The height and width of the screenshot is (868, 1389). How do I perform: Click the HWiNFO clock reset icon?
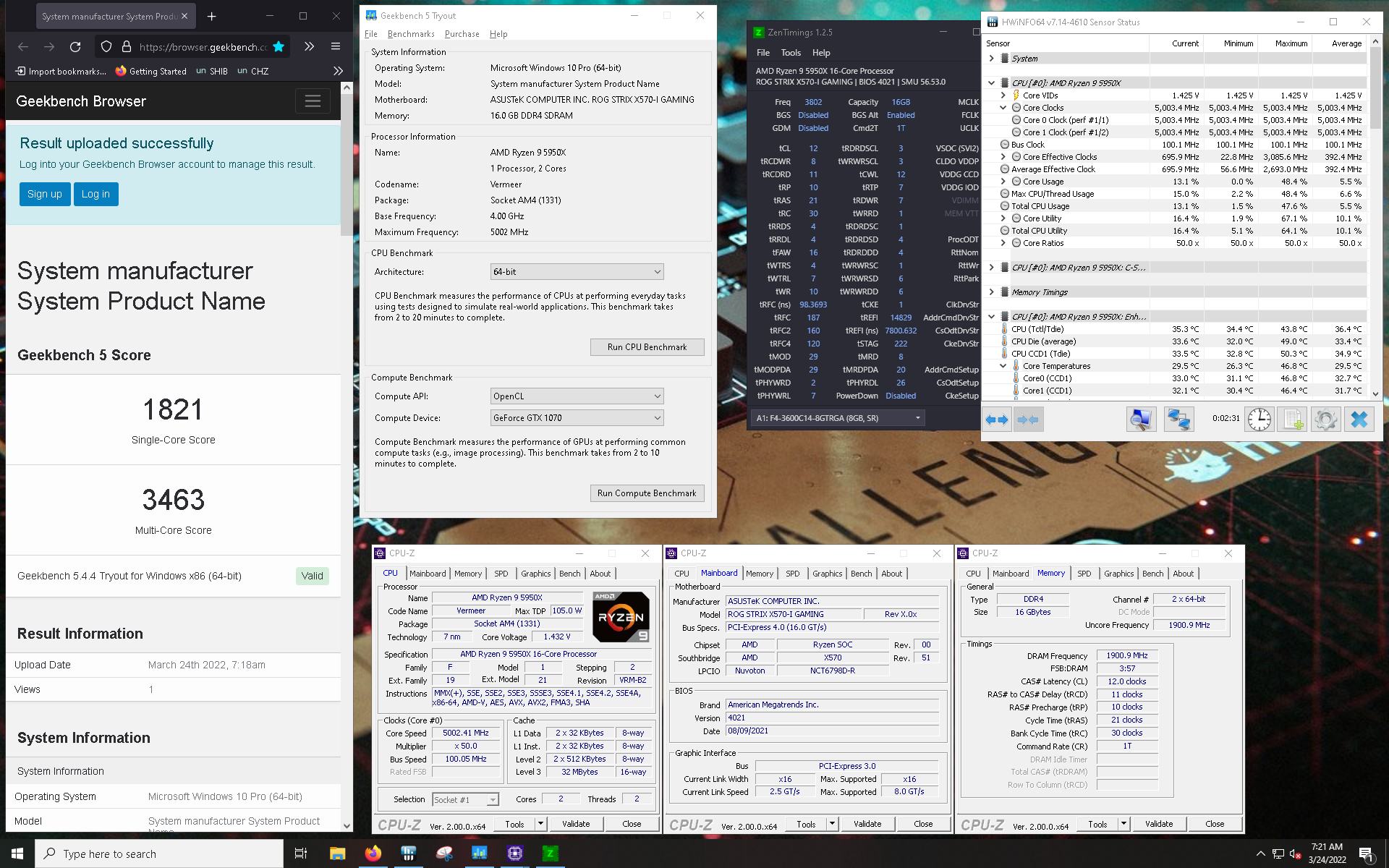pos(1259,420)
